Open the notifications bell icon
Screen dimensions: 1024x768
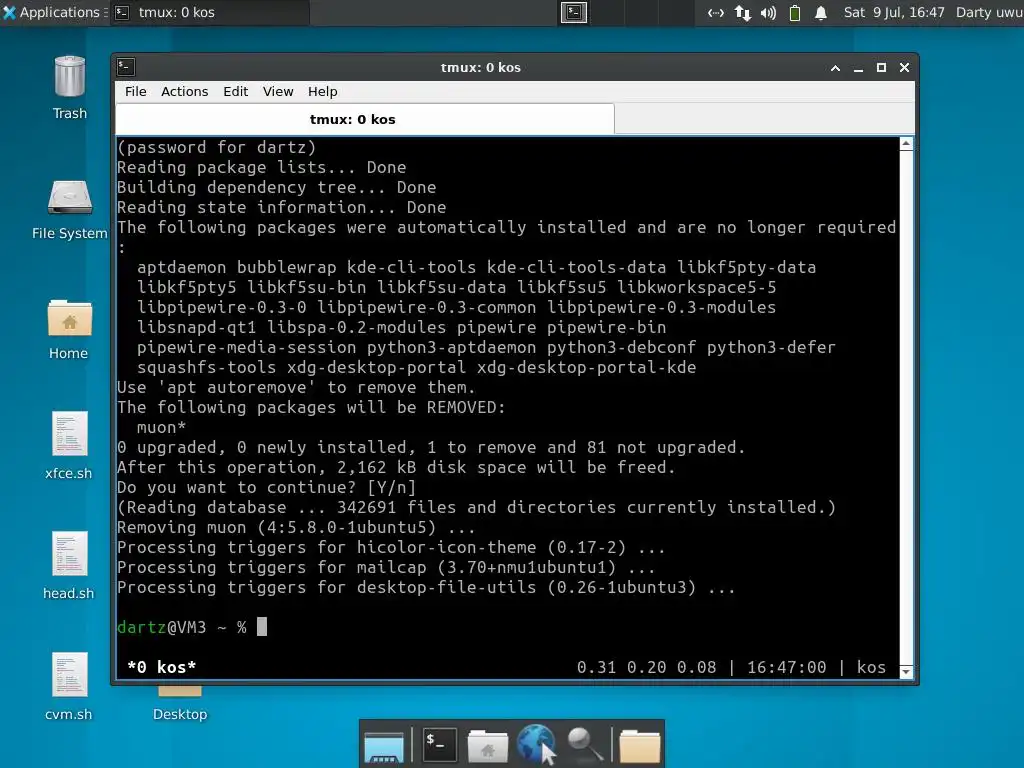[x=821, y=12]
